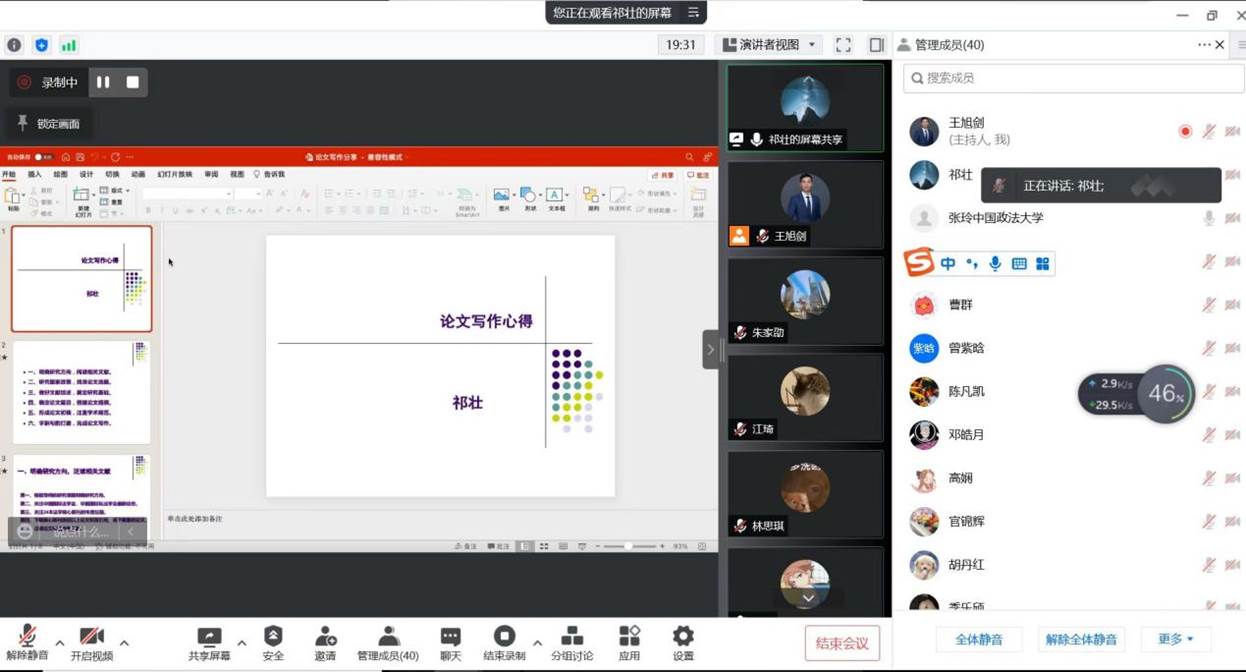
Task: Click the 结束会议 button
Action: pos(842,643)
